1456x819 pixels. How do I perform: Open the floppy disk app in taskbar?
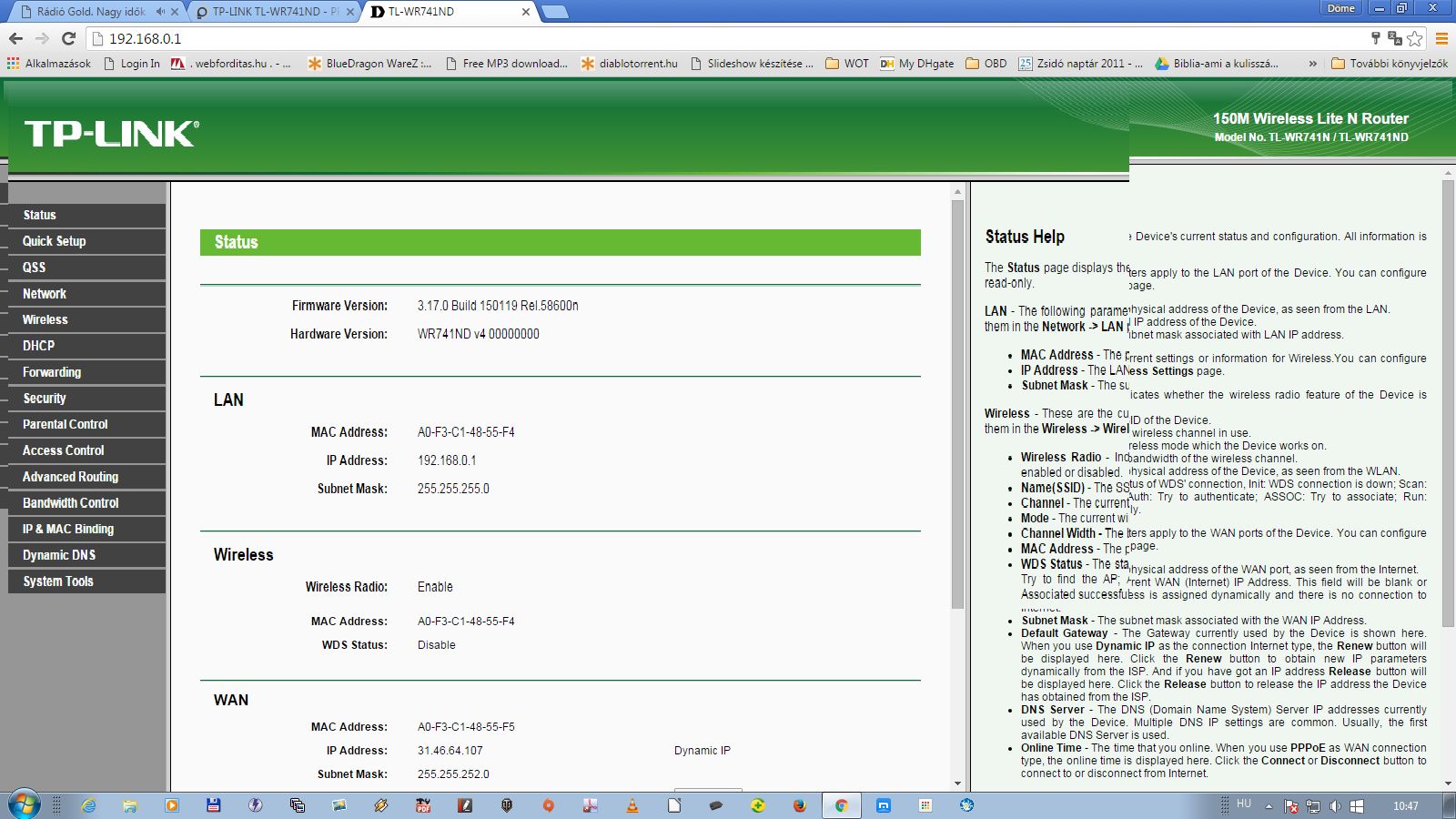[214, 805]
